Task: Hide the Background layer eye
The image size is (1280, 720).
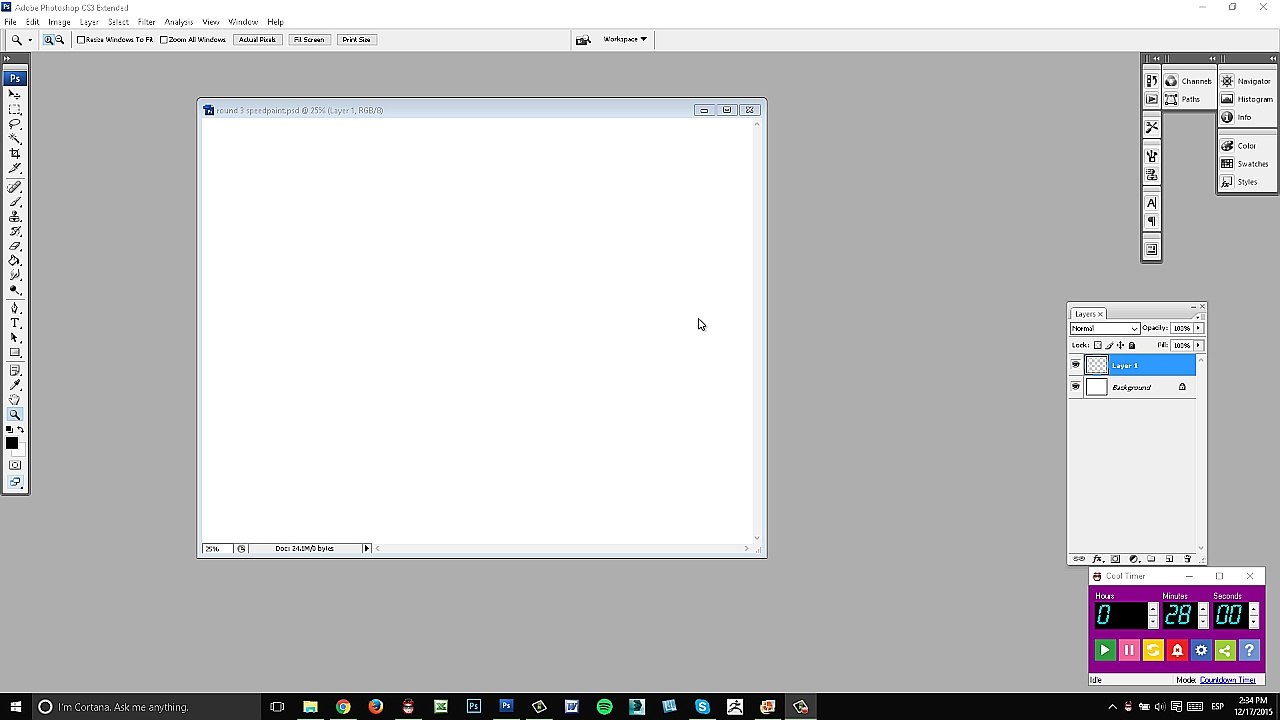Action: tap(1076, 387)
